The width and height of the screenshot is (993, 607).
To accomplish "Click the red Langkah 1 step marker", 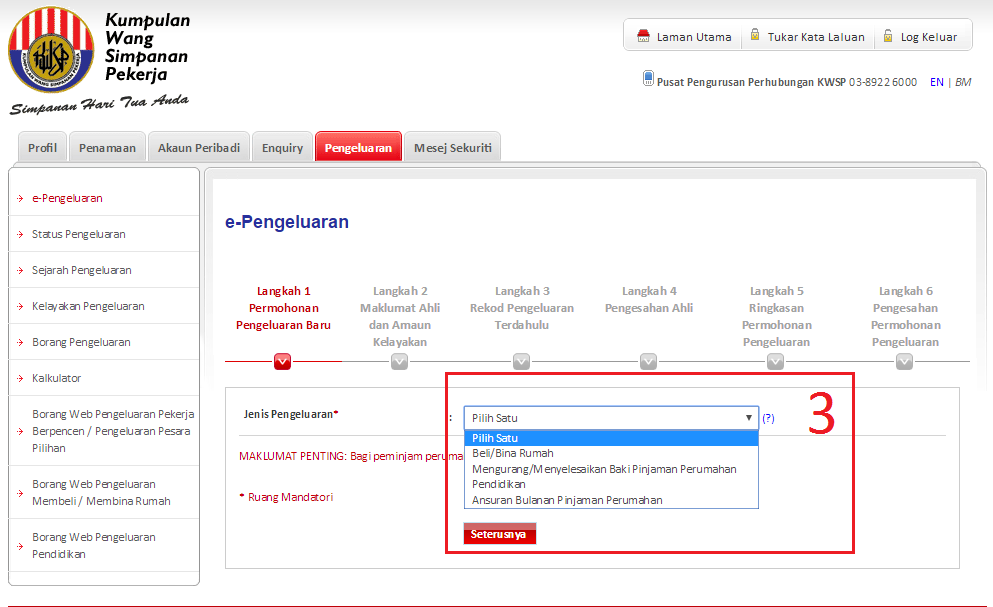I will click(282, 361).
